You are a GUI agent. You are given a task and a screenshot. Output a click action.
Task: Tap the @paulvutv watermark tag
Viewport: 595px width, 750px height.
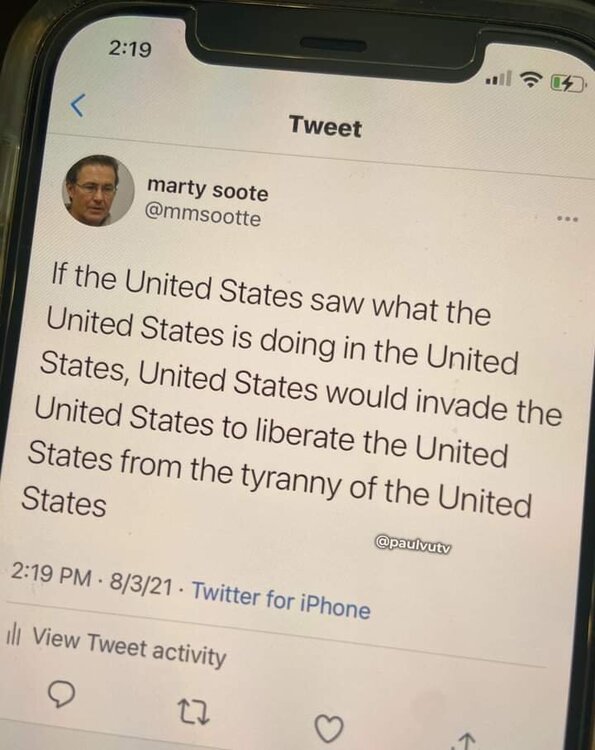[414, 544]
